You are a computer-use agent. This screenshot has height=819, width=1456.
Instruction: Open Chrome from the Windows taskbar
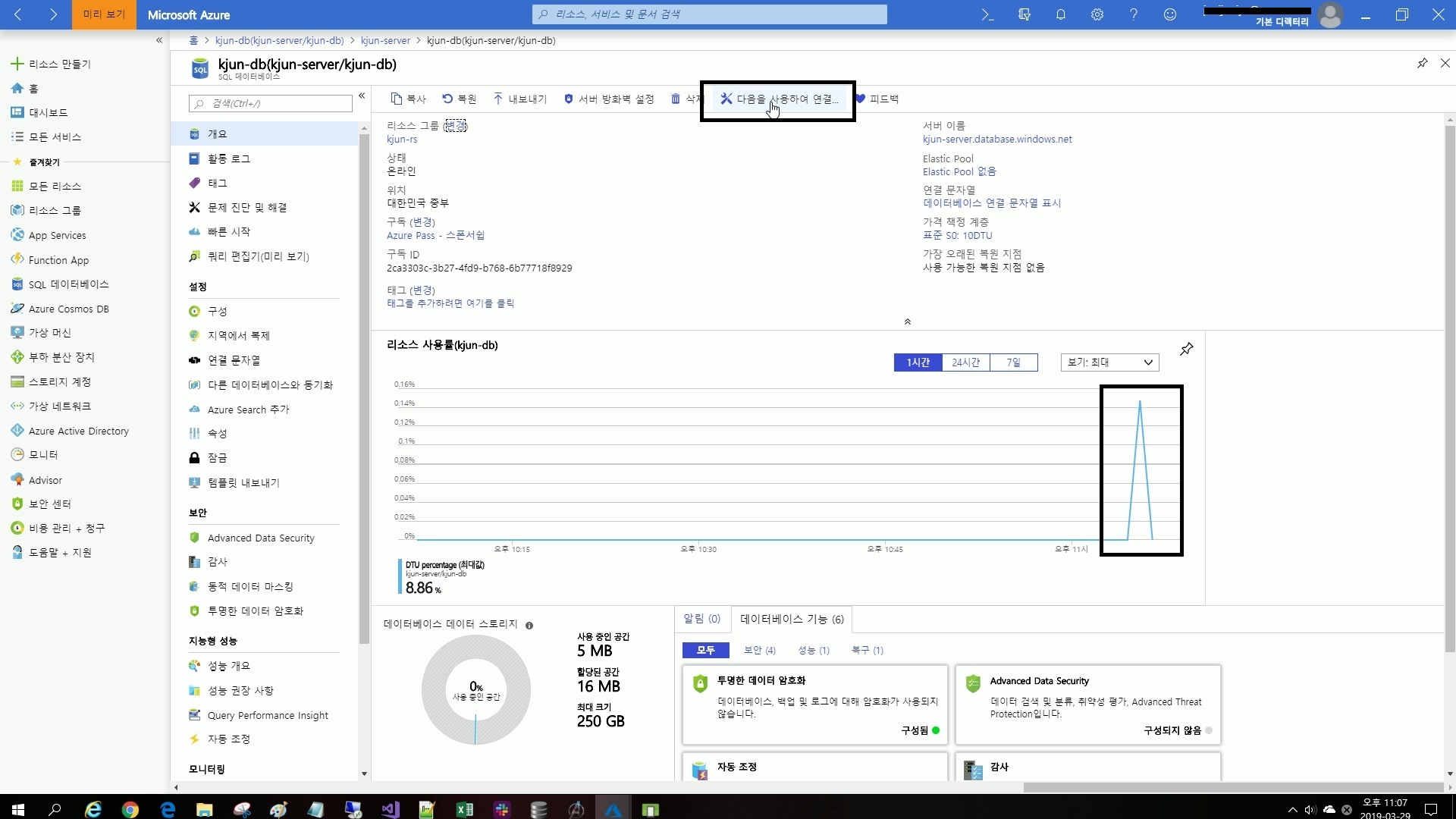pyautogui.click(x=130, y=809)
